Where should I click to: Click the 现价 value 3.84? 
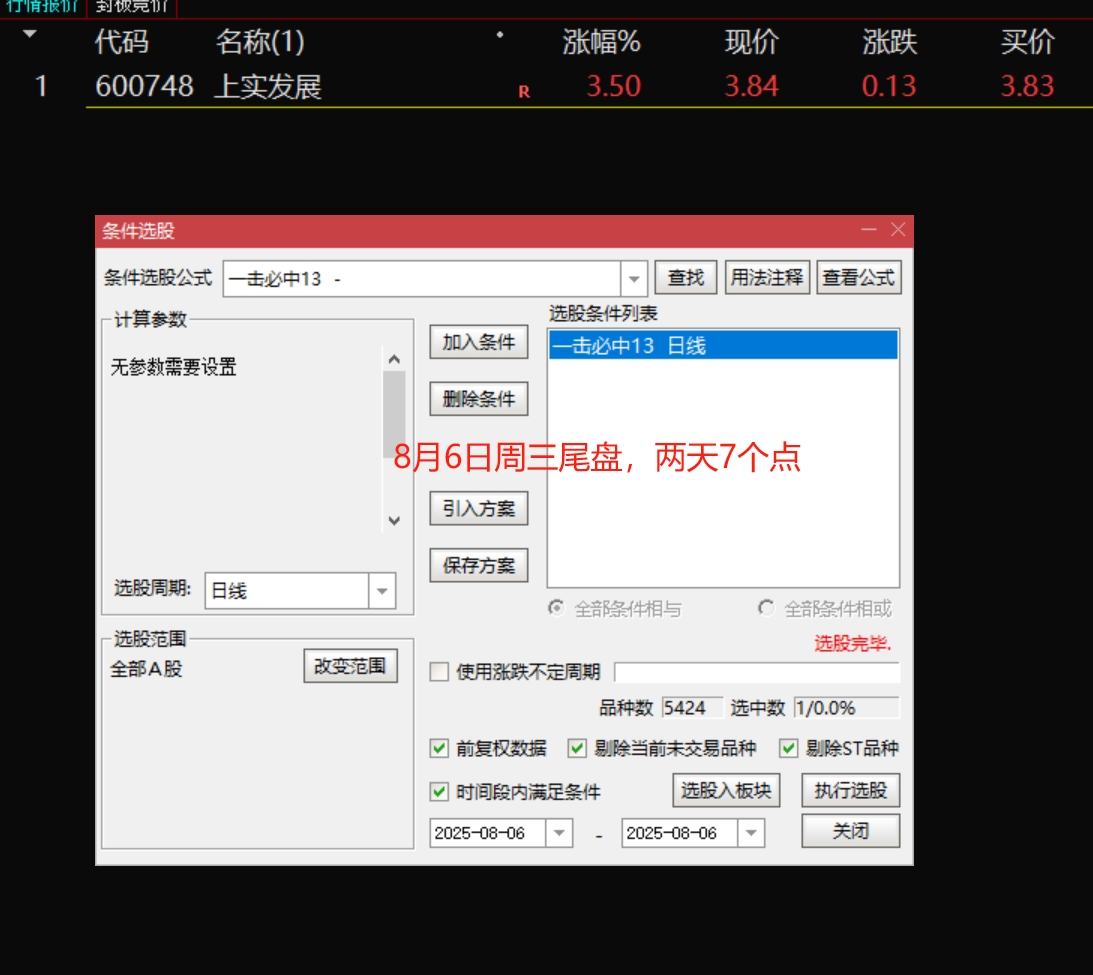pos(751,86)
